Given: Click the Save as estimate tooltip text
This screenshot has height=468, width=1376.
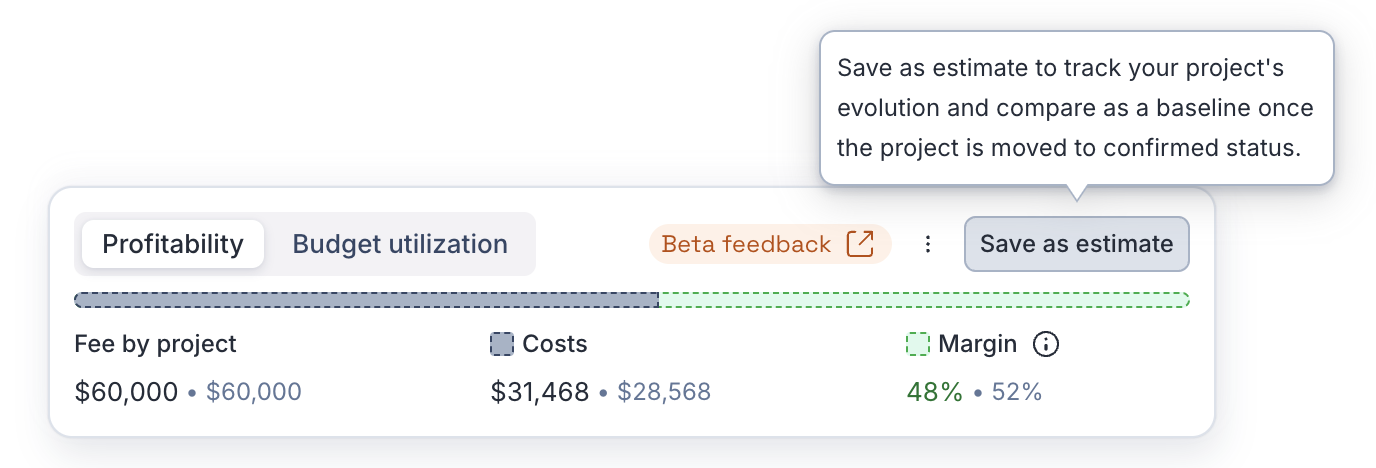Looking at the screenshot, I should click(x=1076, y=108).
